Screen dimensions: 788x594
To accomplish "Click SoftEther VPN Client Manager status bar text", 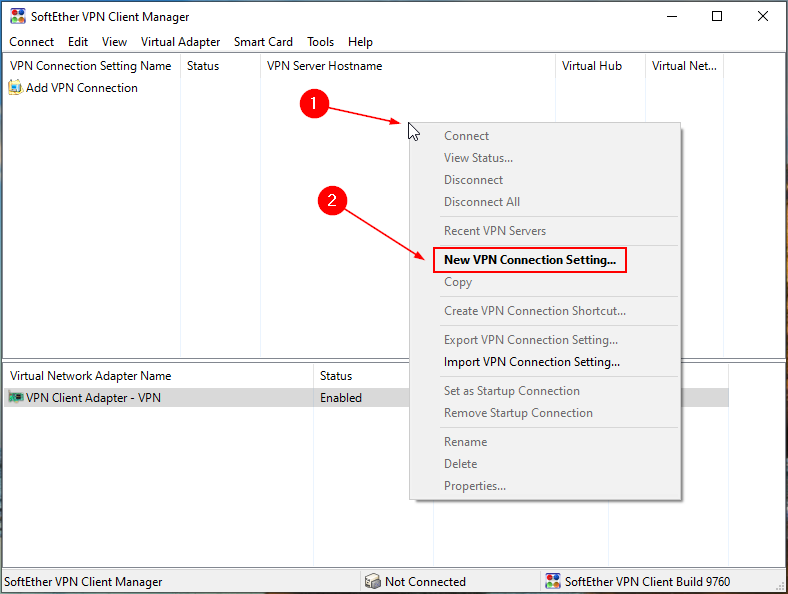I will click(x=83, y=582).
